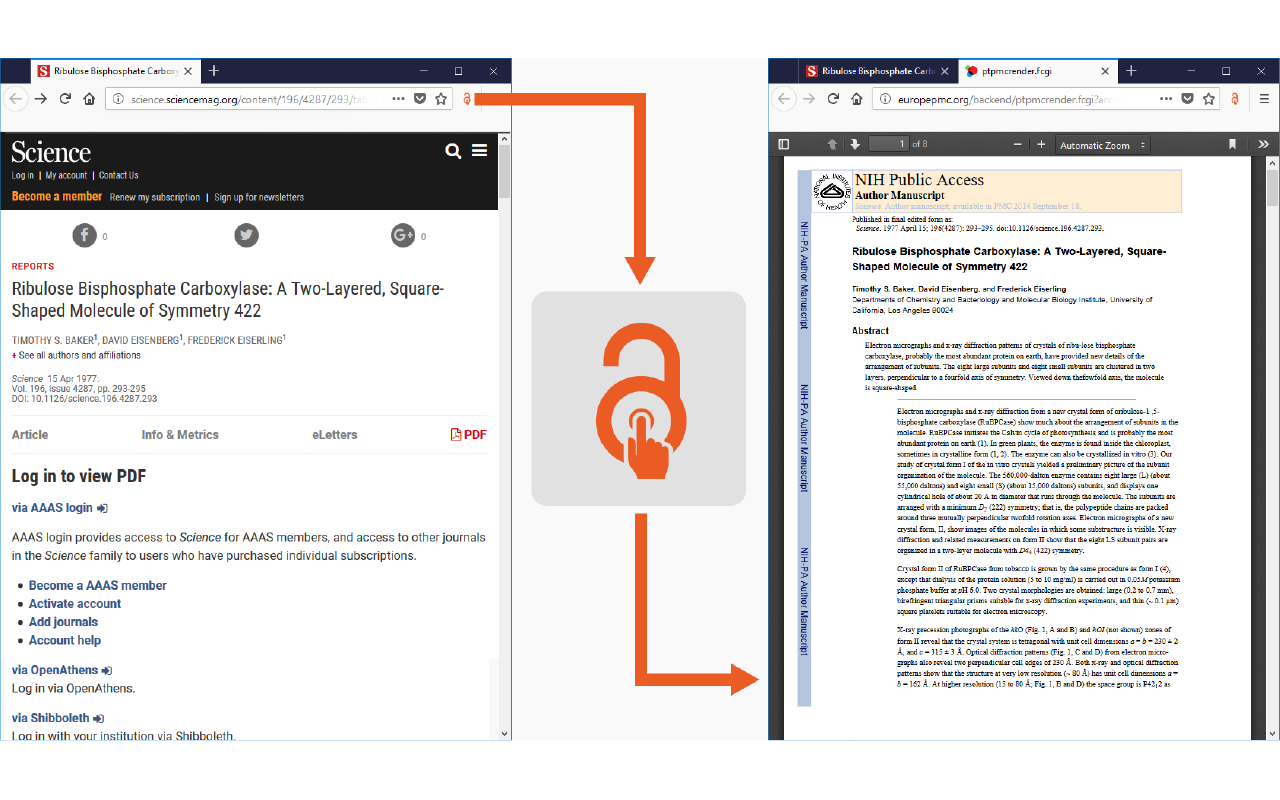
Task: Go to previous page in the PDF viewer
Action: (x=832, y=144)
